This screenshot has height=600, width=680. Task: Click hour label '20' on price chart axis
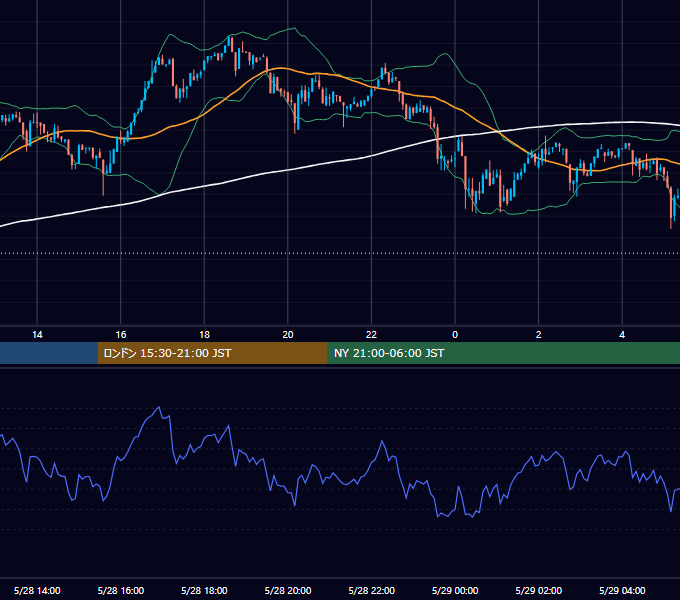[x=288, y=335]
